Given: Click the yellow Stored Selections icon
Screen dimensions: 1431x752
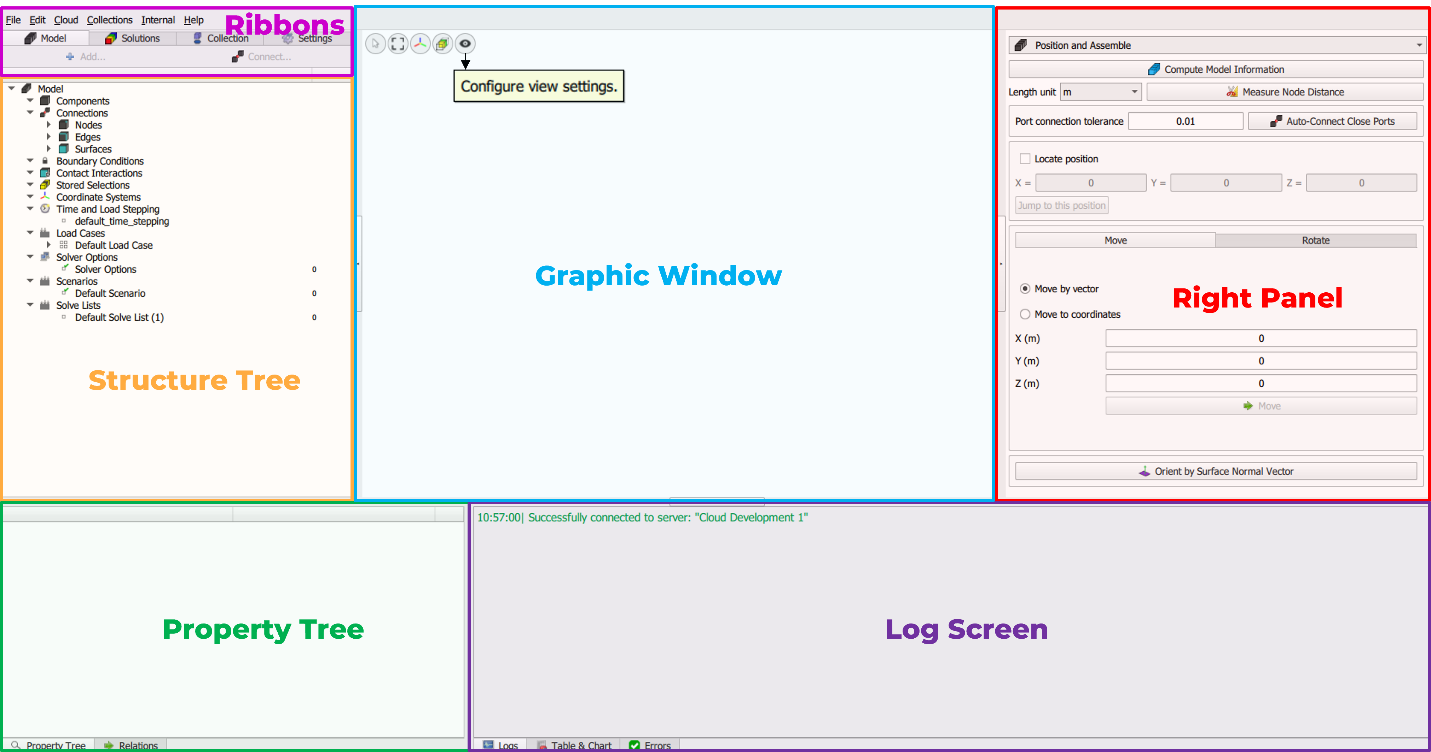Looking at the screenshot, I should (45, 185).
